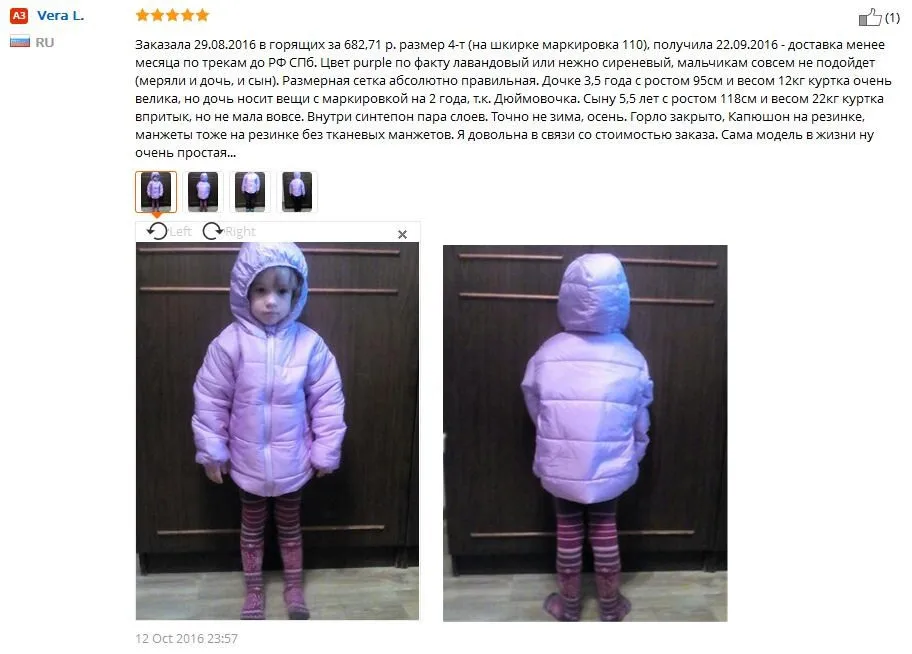Click the helpful vote count (1)
The width and height of the screenshot is (912, 654).
pyautogui.click(x=892, y=18)
